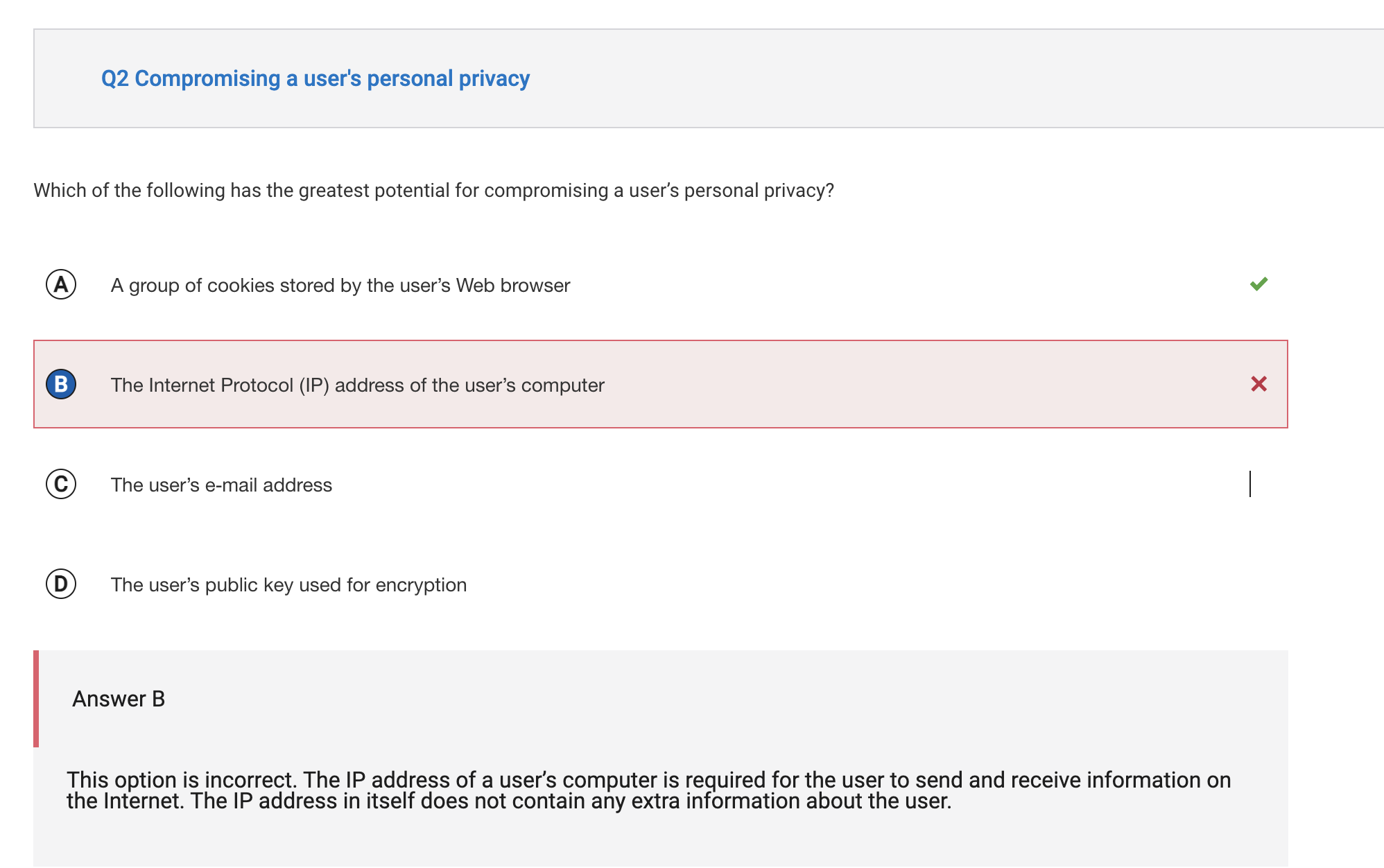The height and width of the screenshot is (868, 1384).
Task: Choose the cookies stored by Web browser answer text
Action: [340, 286]
